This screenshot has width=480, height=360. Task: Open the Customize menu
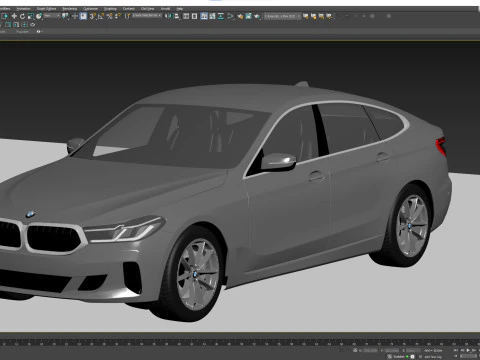click(x=90, y=9)
